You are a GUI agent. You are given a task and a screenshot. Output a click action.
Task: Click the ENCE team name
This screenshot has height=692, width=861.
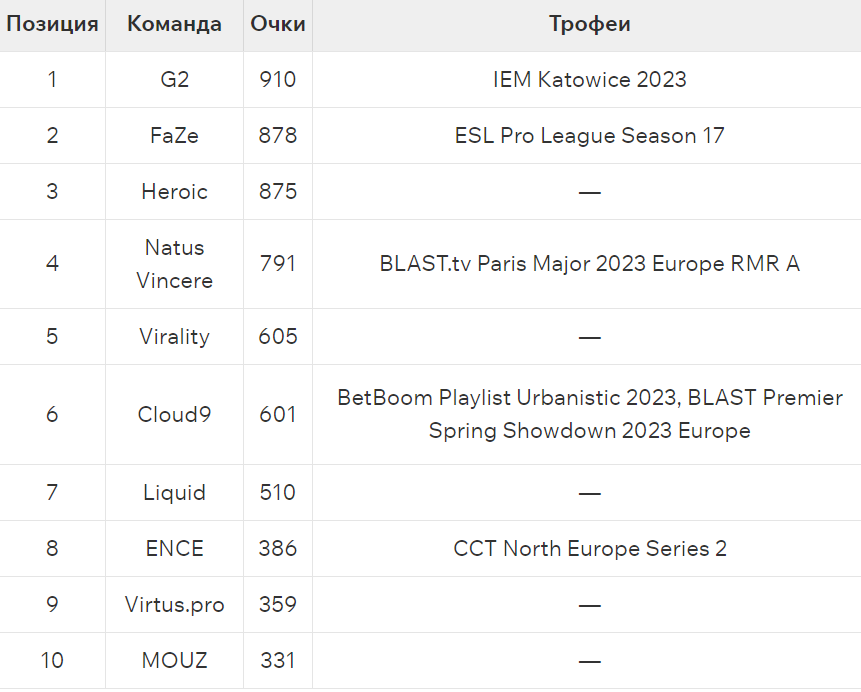(174, 549)
